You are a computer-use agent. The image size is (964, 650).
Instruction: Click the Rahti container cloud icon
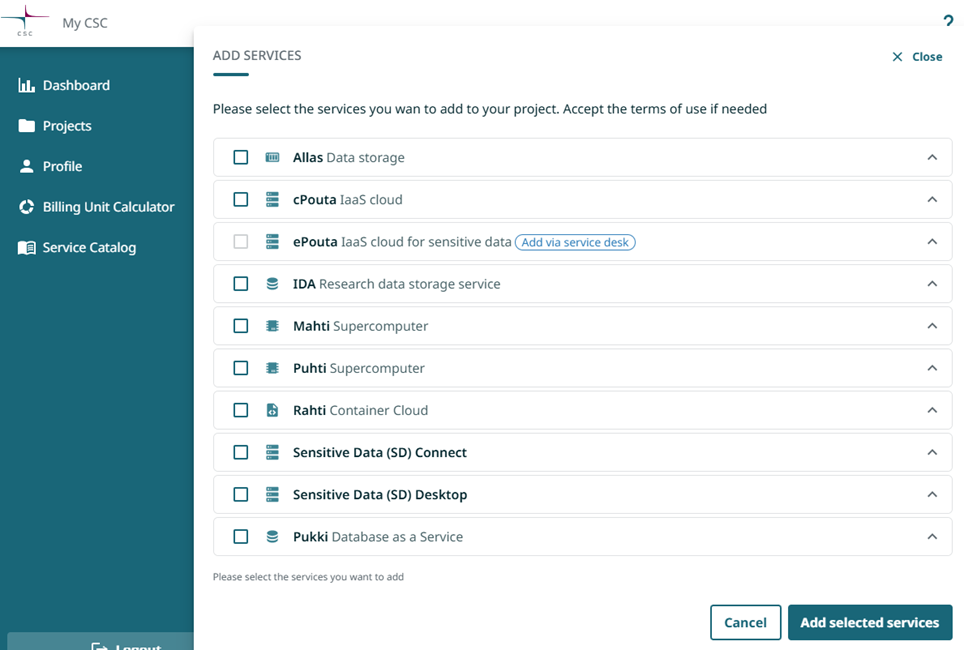pos(272,410)
